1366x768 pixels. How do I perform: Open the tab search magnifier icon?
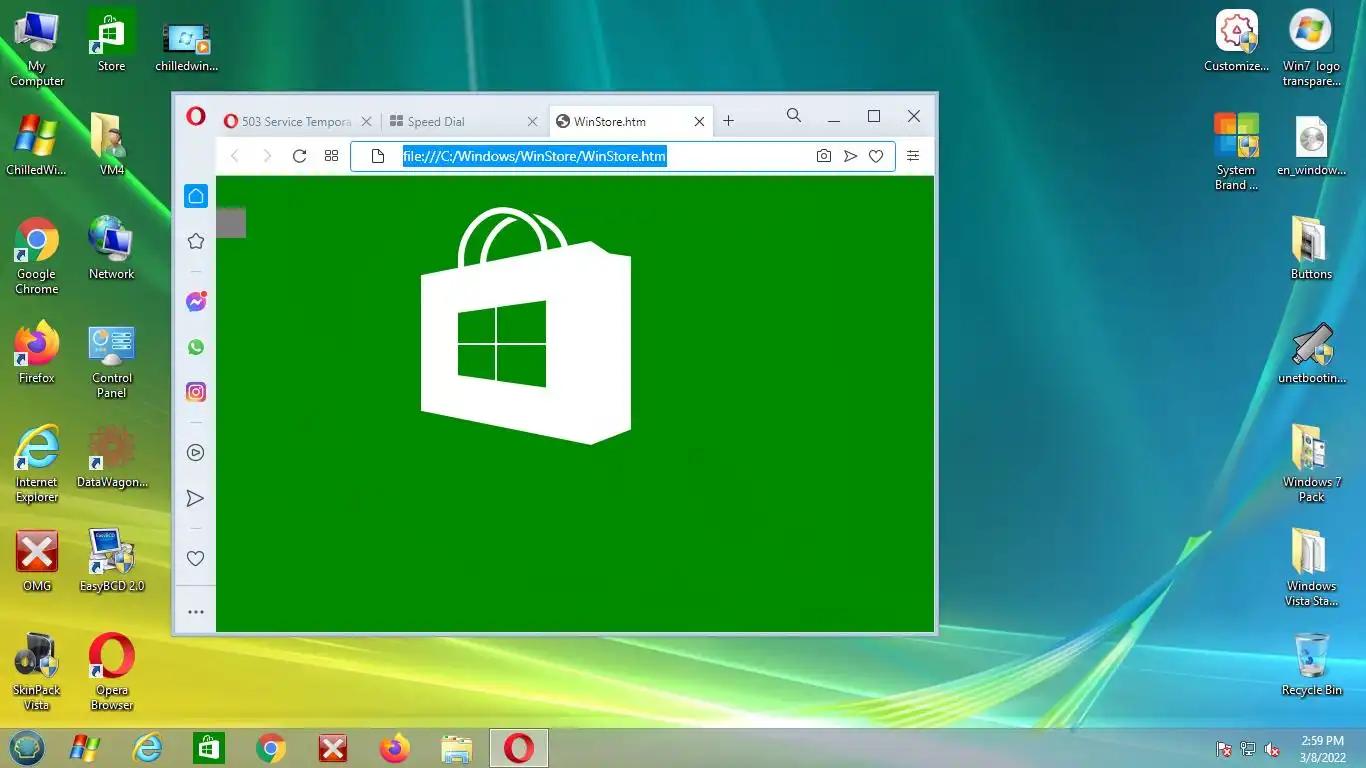(x=794, y=116)
